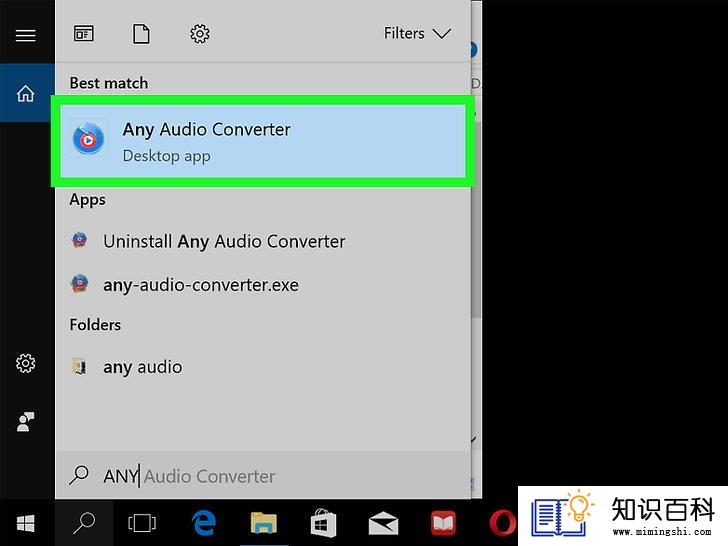Click the any-audio-converter.exe file icon
This screenshot has width=728, height=546.
click(x=79, y=283)
